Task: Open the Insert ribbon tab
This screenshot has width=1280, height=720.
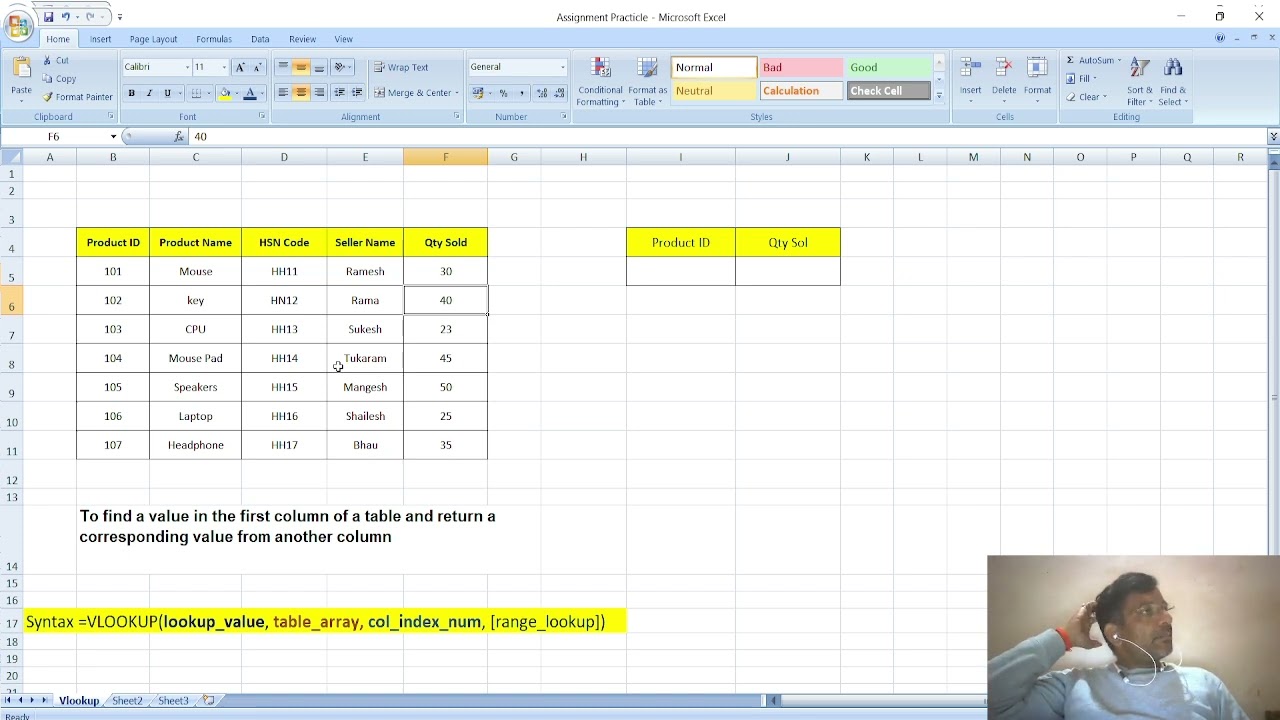Action: 101,39
